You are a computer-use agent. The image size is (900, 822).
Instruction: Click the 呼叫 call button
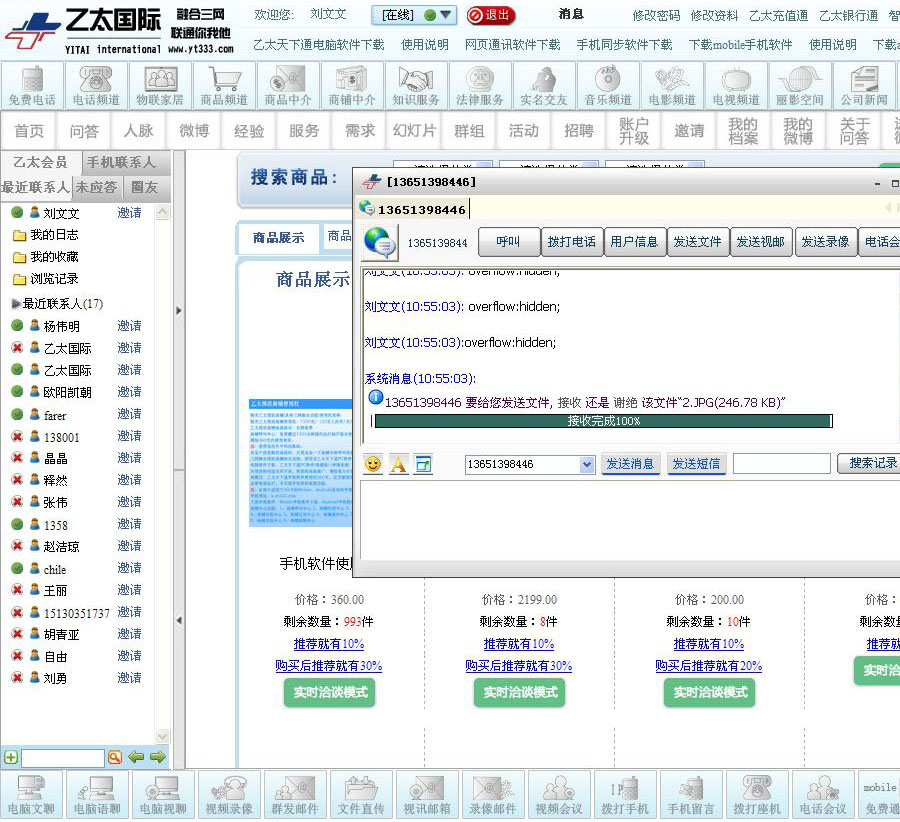point(509,242)
